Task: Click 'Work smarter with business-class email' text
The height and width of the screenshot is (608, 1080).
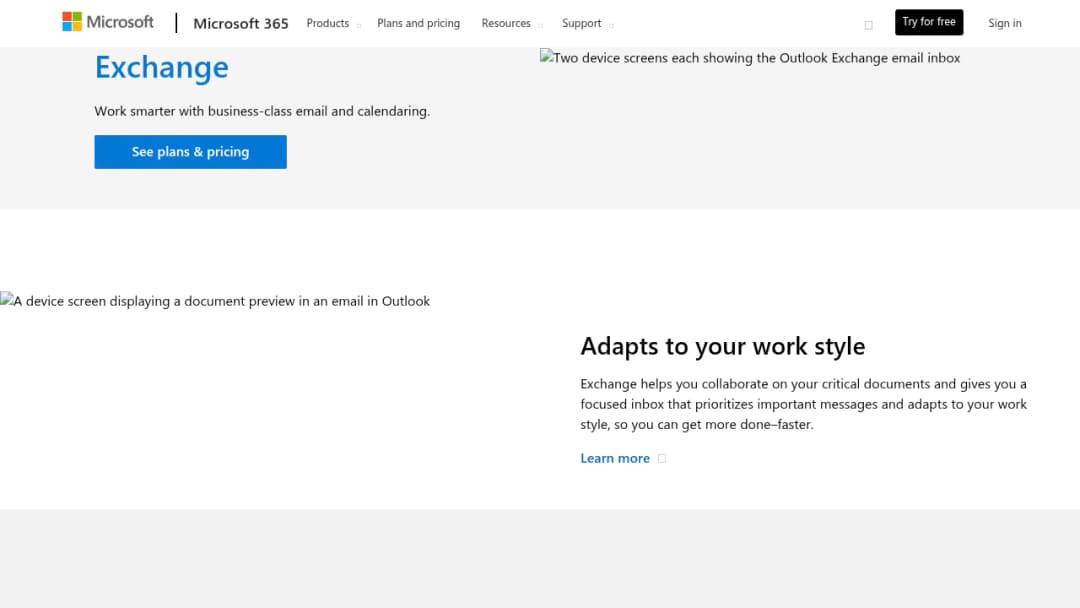Action: (262, 111)
